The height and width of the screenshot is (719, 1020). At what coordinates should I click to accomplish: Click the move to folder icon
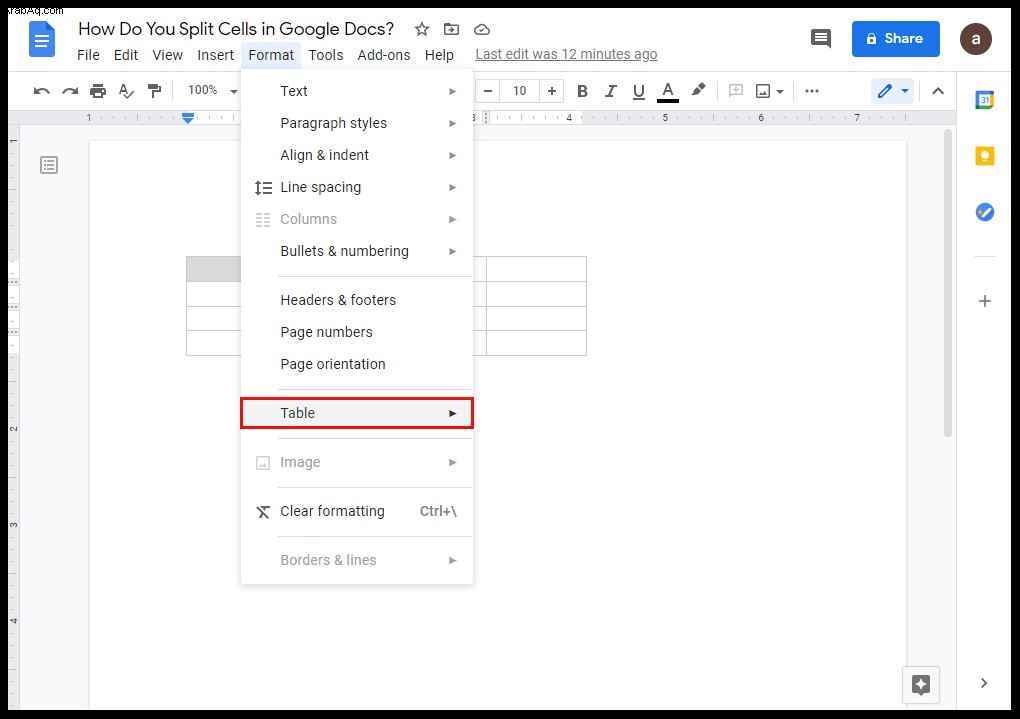click(451, 29)
